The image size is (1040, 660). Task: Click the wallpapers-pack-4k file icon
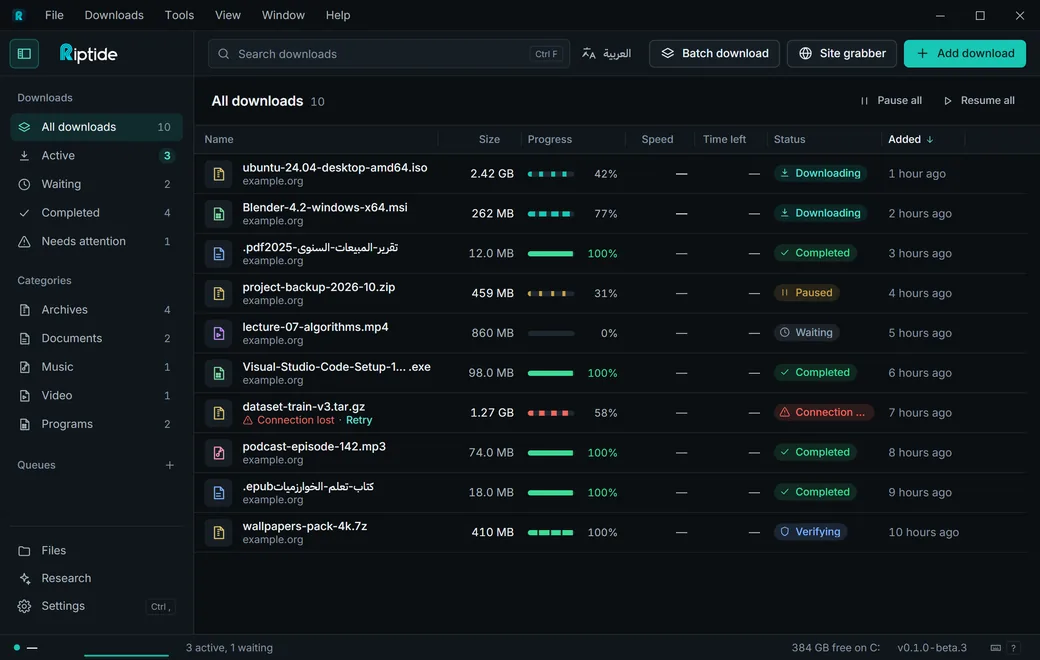(x=218, y=532)
